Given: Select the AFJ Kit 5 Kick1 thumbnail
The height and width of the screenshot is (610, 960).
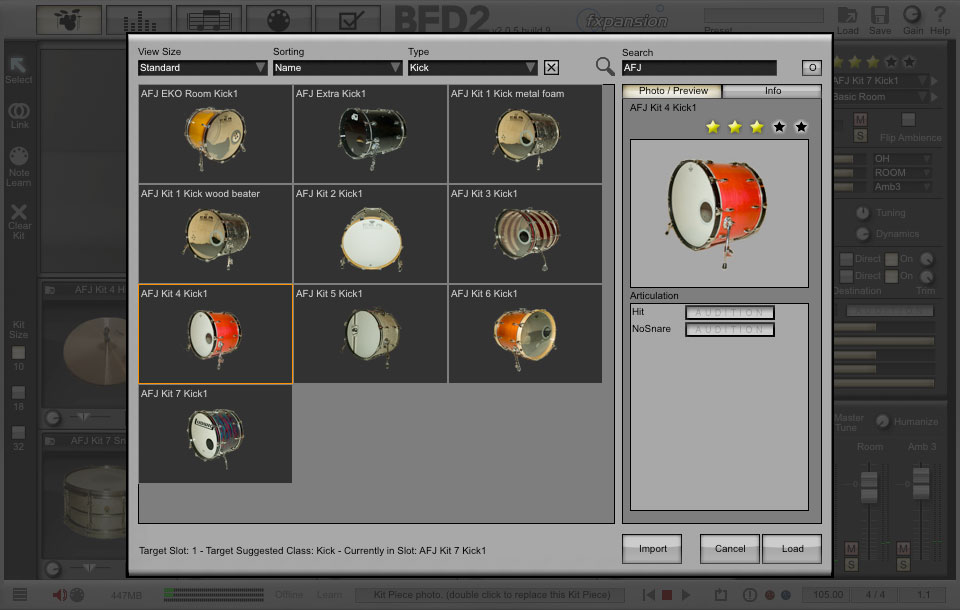Looking at the screenshot, I should coord(370,334).
